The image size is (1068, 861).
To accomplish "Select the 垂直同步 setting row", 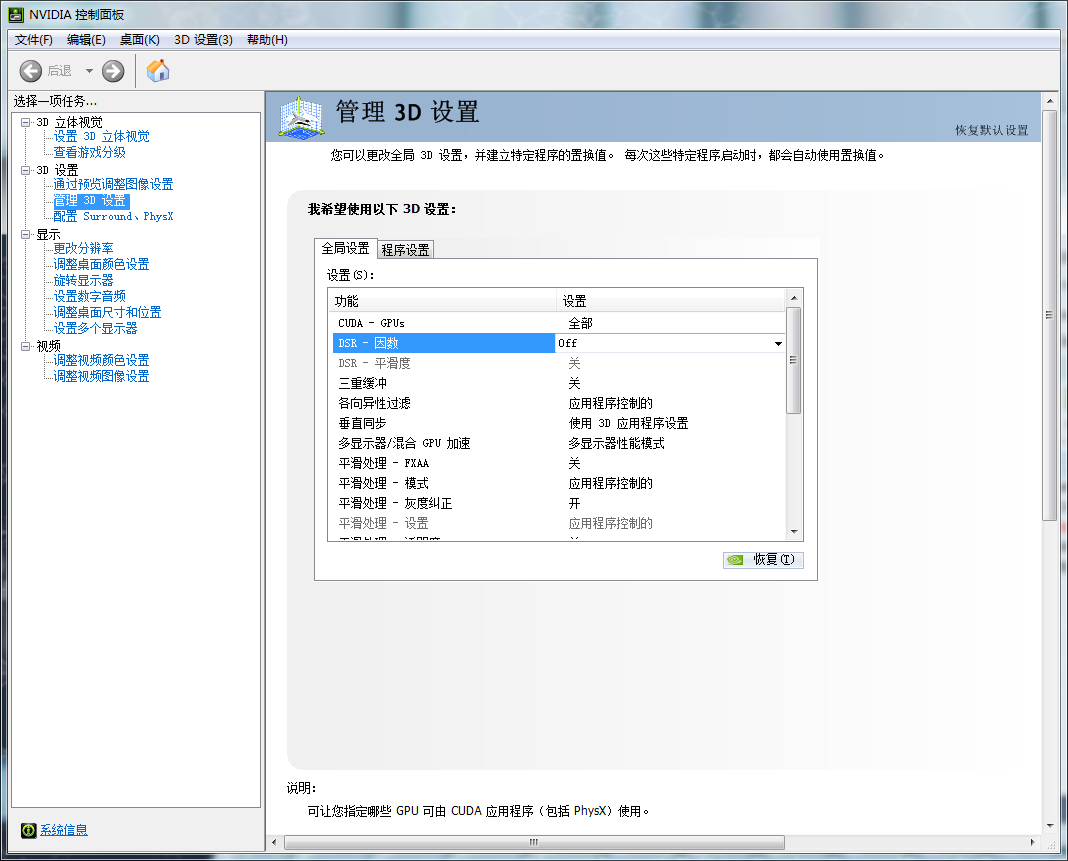I will [x=559, y=423].
